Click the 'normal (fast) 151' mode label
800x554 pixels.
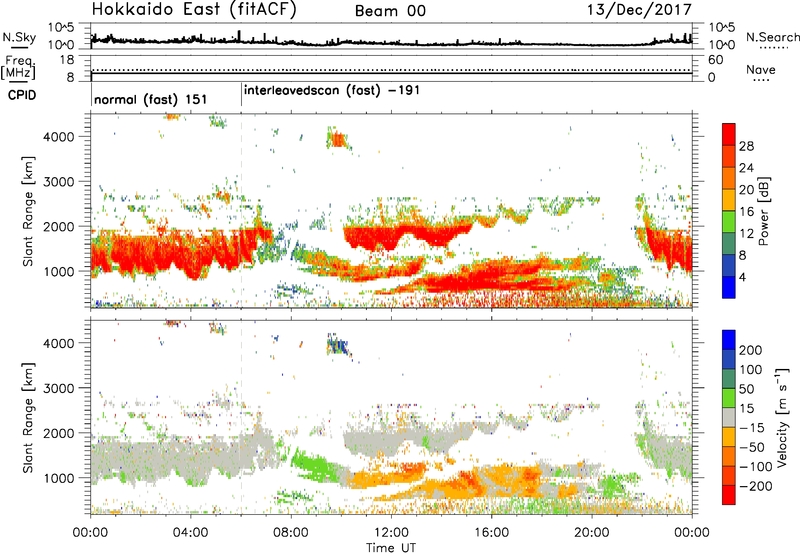tap(151, 99)
